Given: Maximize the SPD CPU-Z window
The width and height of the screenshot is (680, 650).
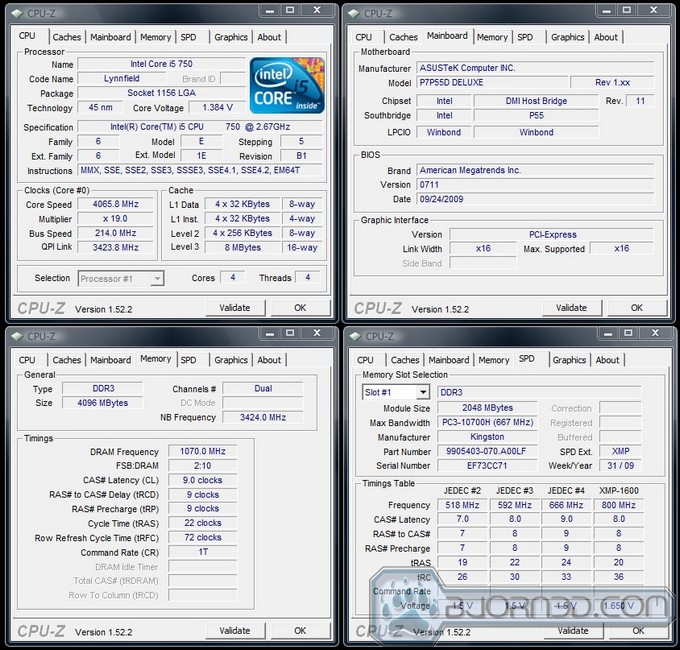Looking at the screenshot, I should pyautogui.click(x=628, y=333).
